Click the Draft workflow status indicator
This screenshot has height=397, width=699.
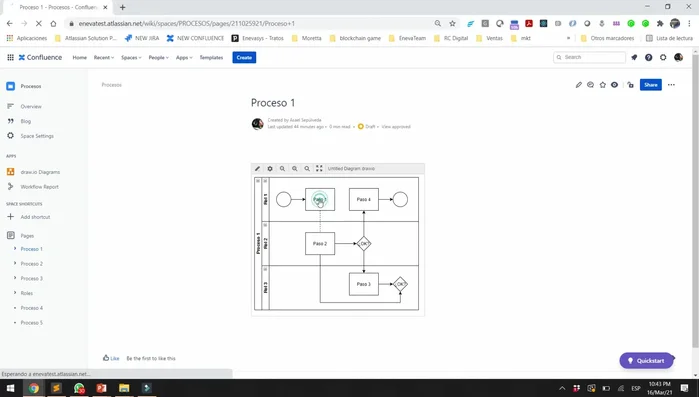tap(366, 127)
